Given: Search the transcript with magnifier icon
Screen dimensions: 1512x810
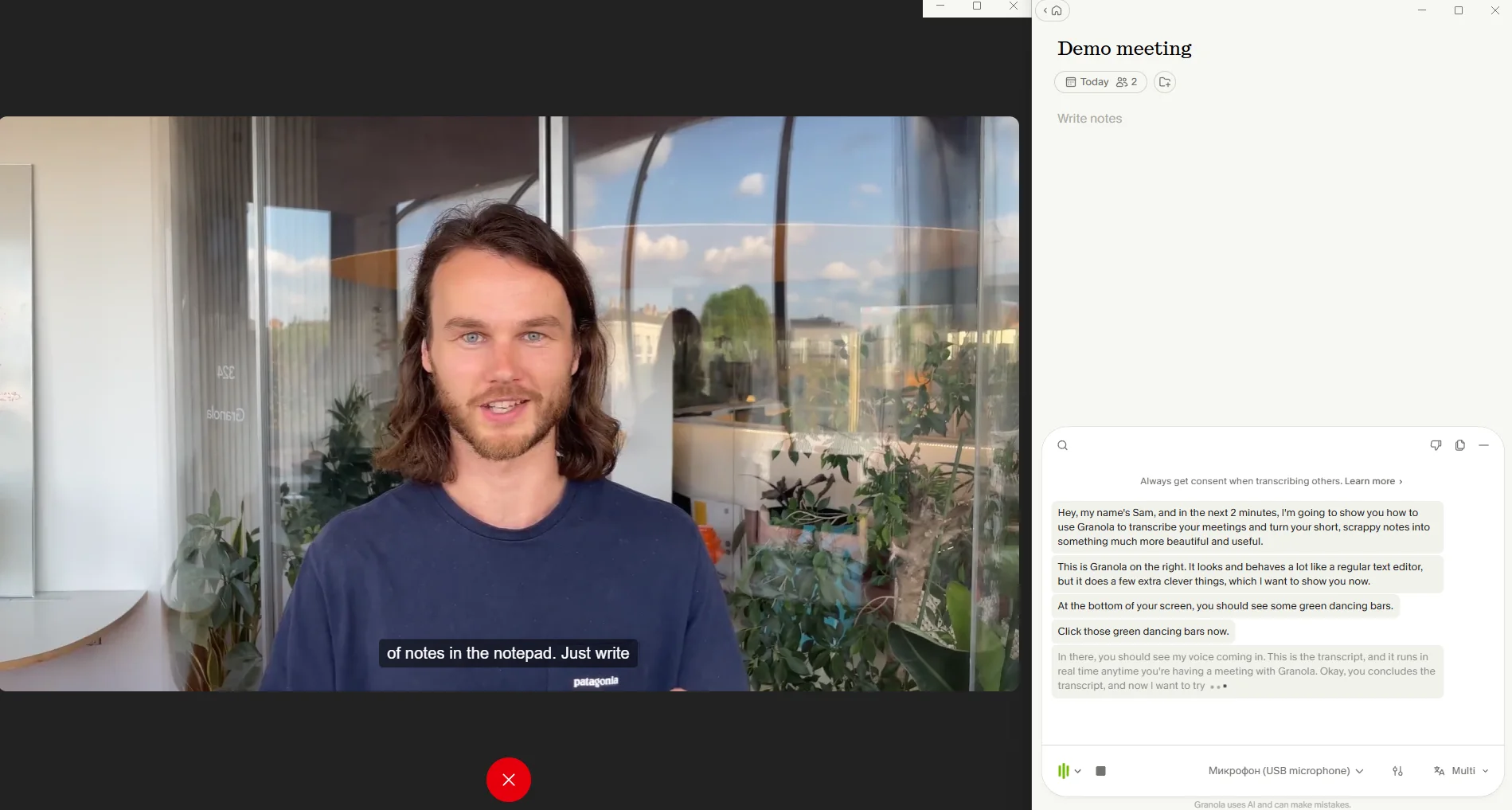Looking at the screenshot, I should pyautogui.click(x=1062, y=445).
